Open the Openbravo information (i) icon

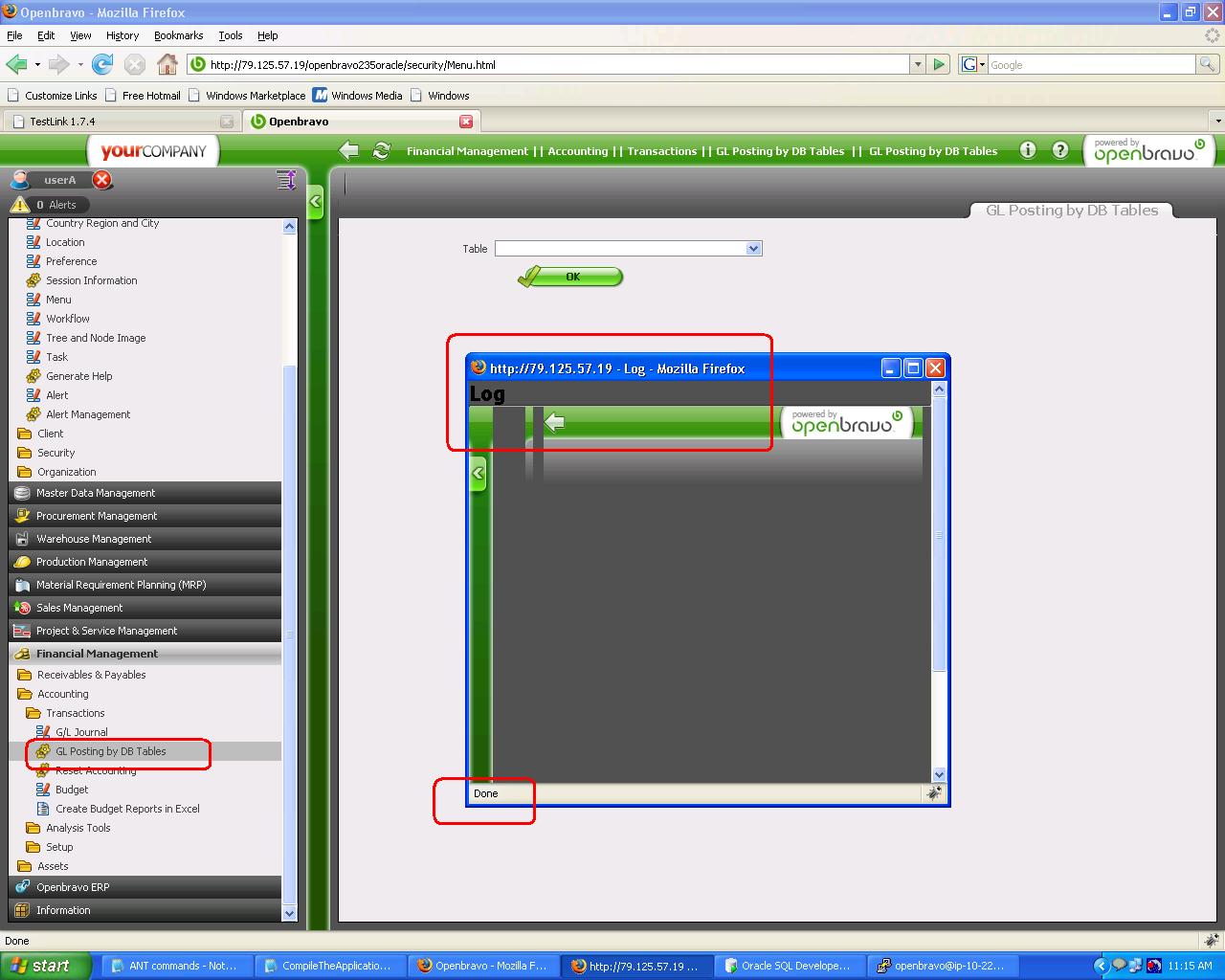[x=1028, y=150]
